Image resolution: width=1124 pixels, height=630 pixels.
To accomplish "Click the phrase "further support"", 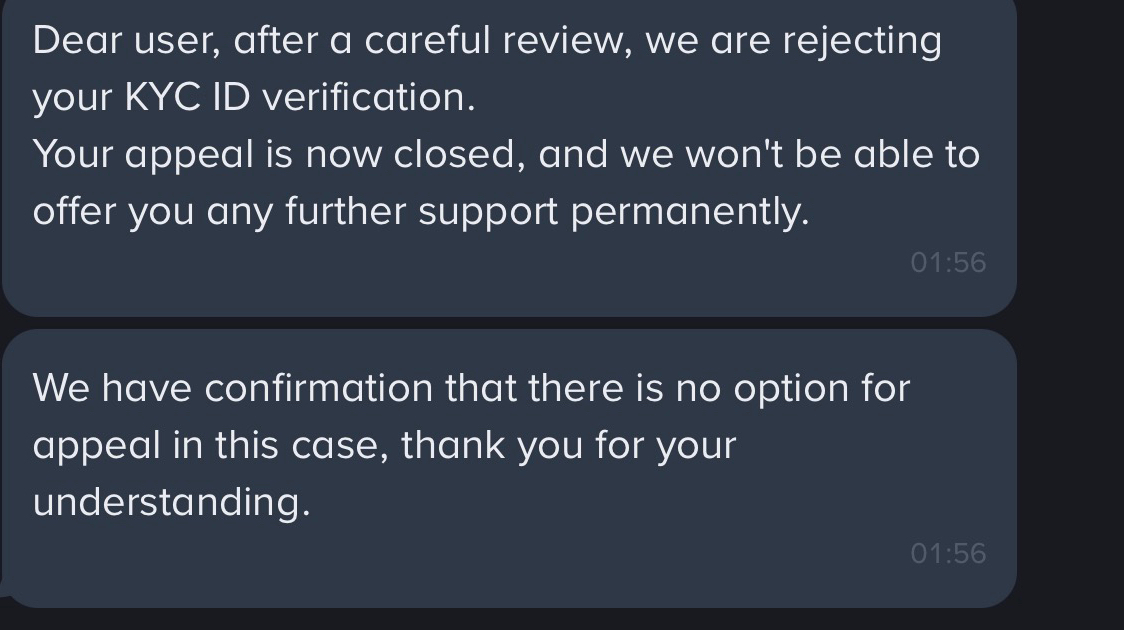I will [x=422, y=212].
